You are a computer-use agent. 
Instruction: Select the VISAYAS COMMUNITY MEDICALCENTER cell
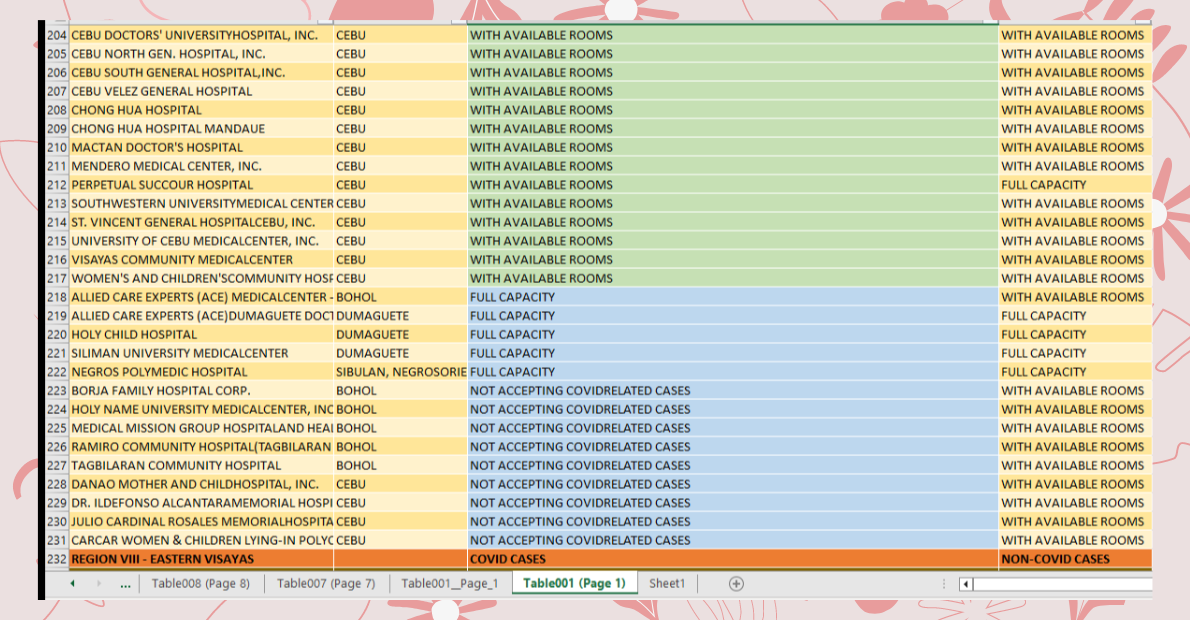[x=201, y=260]
